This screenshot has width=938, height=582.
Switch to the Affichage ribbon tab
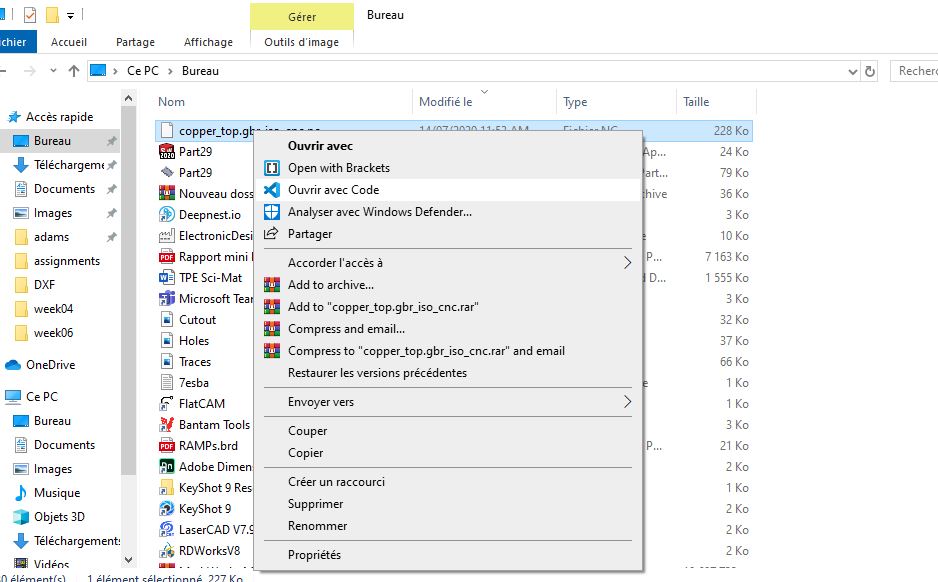(208, 42)
